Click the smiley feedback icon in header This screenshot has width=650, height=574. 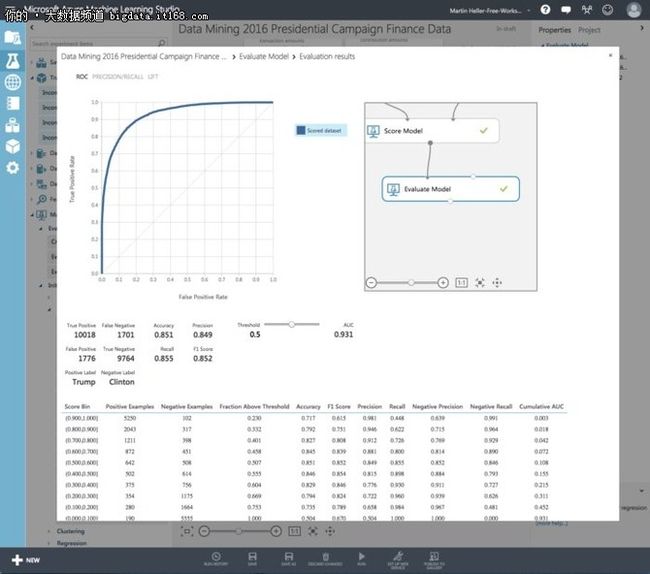(607, 10)
